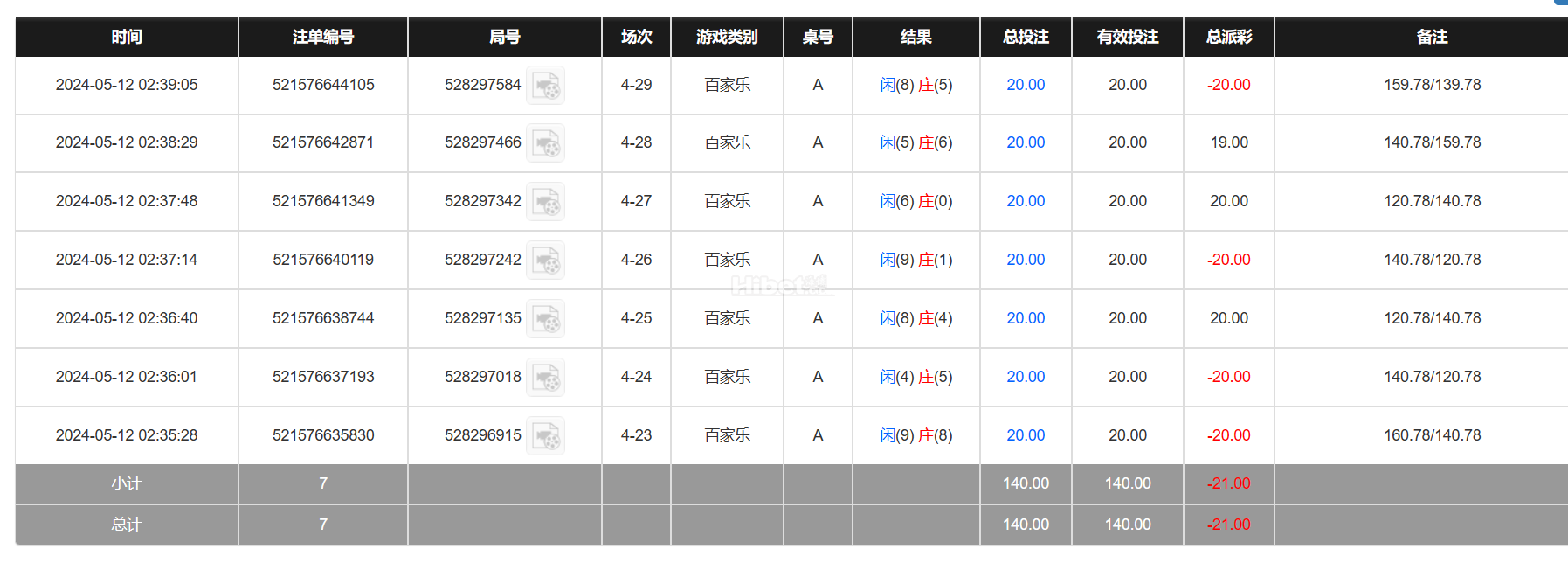Click the 有效投注 column header
The image size is (1568, 570).
[1128, 37]
